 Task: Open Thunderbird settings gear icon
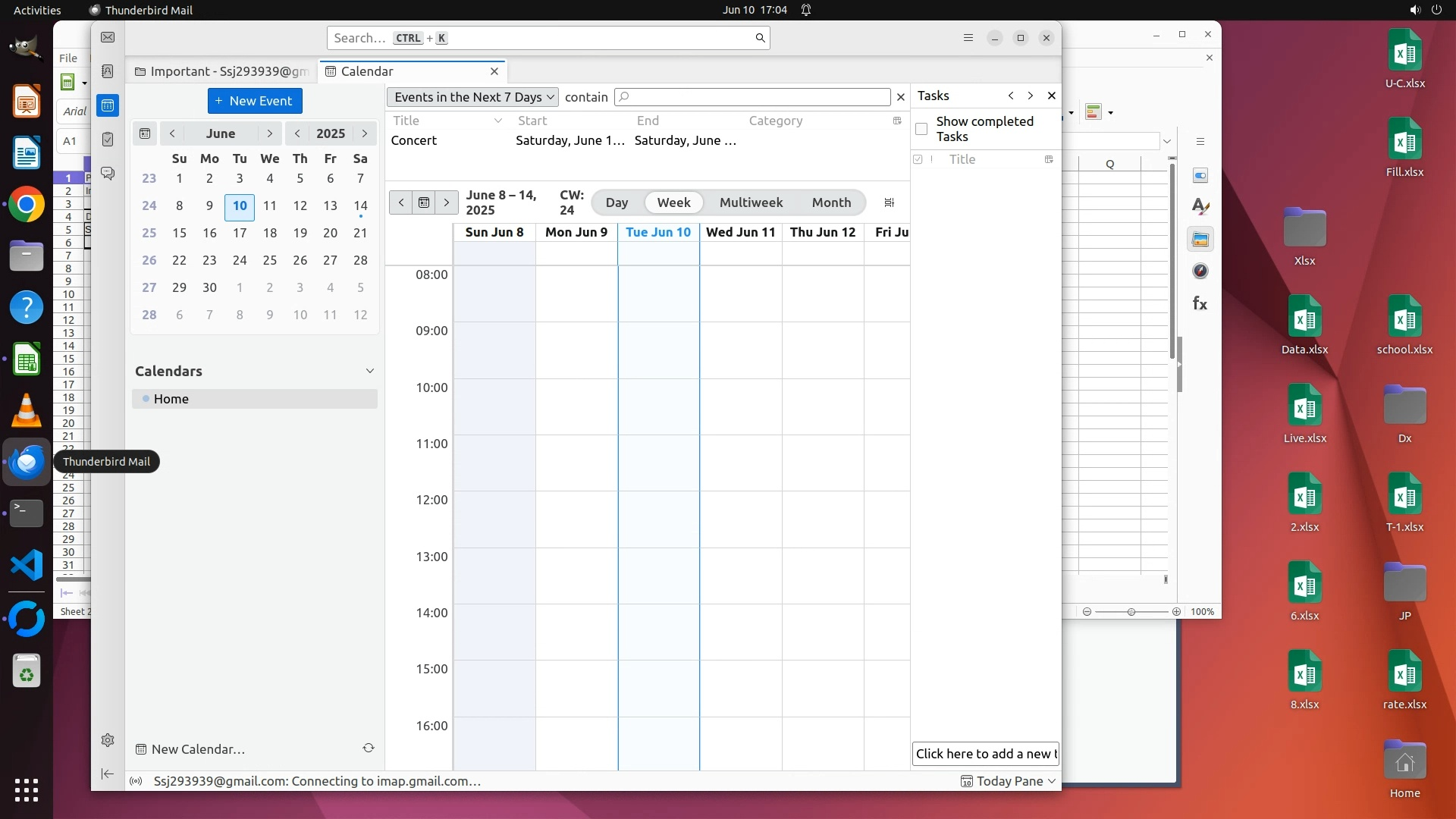108,740
